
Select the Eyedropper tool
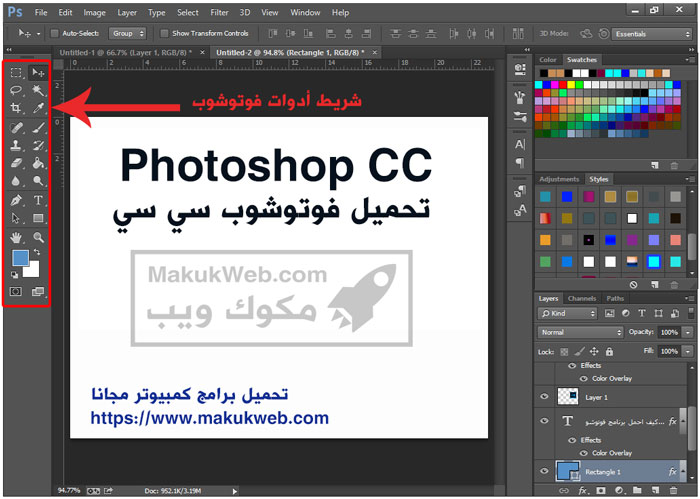tap(38, 108)
